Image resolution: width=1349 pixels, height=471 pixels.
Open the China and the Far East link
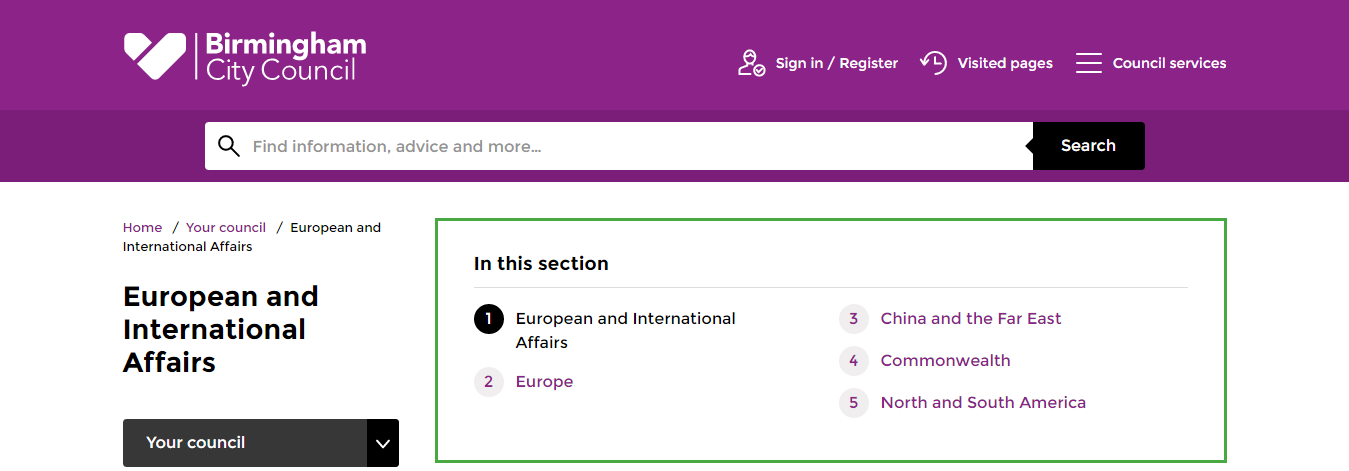971,319
